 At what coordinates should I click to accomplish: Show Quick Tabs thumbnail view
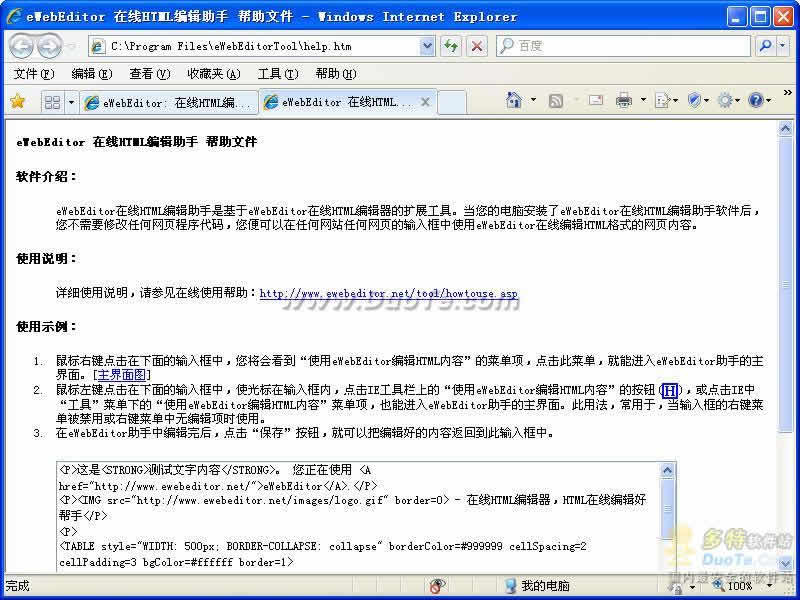point(53,102)
